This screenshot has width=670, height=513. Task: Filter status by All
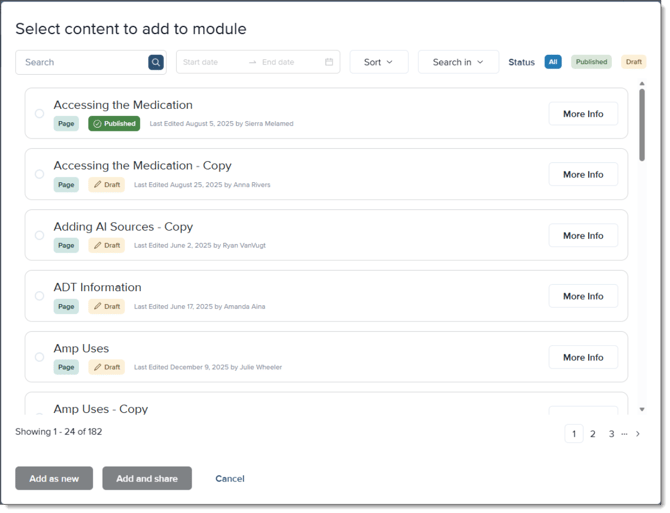coord(553,62)
